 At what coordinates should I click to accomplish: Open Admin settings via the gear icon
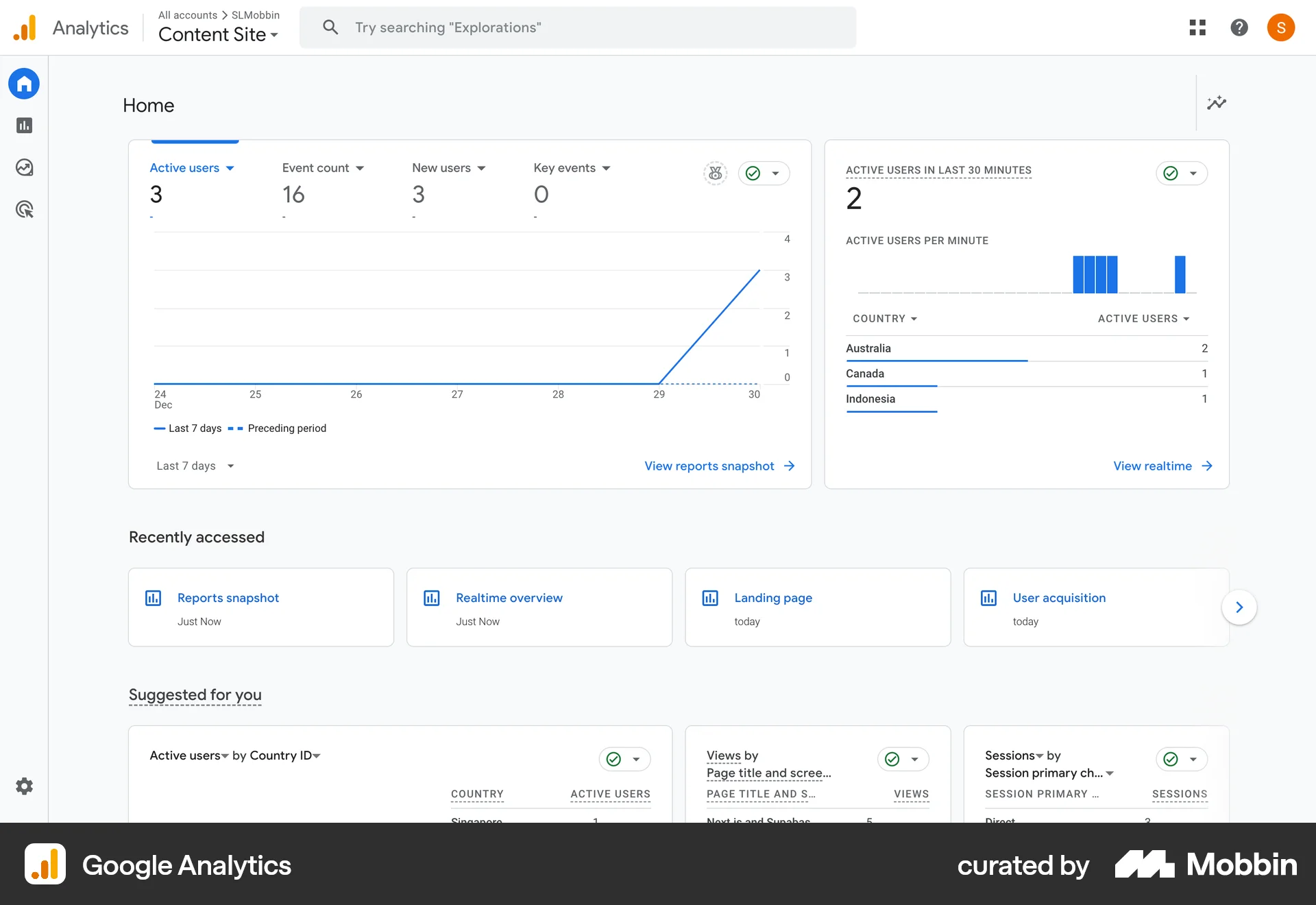pos(24,786)
